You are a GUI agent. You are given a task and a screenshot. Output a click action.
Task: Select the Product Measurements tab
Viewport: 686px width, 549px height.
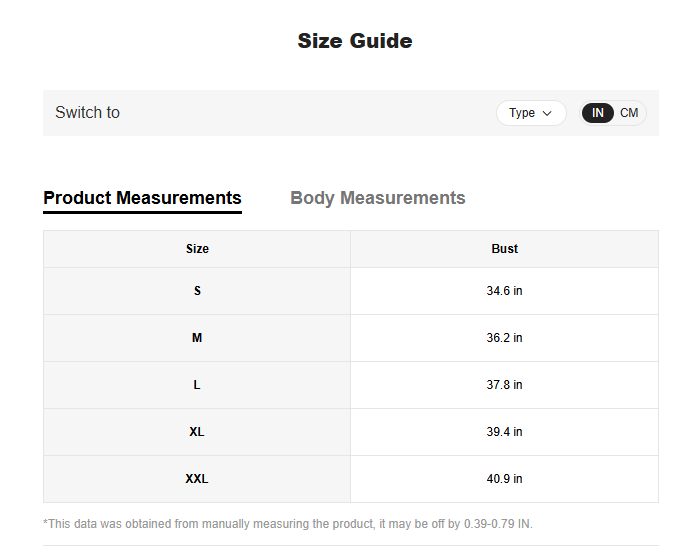142,198
